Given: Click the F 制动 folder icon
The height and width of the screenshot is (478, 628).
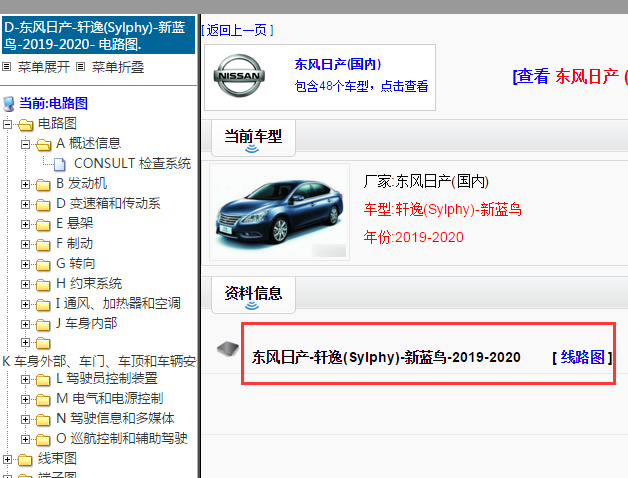Looking at the screenshot, I should [x=43, y=245].
